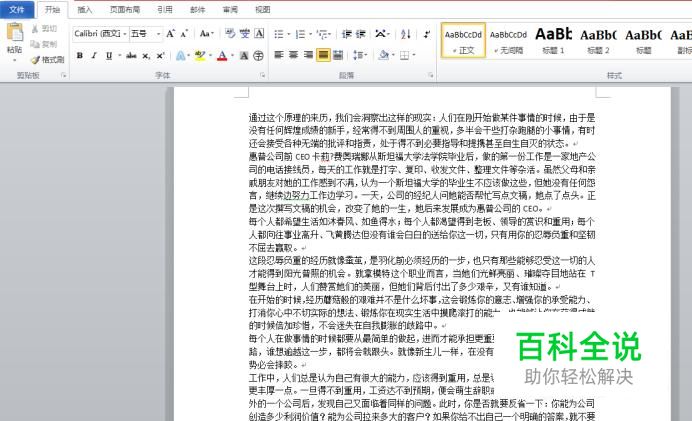
Task: Apply paragraph shading fill bucket
Action: 384,55
